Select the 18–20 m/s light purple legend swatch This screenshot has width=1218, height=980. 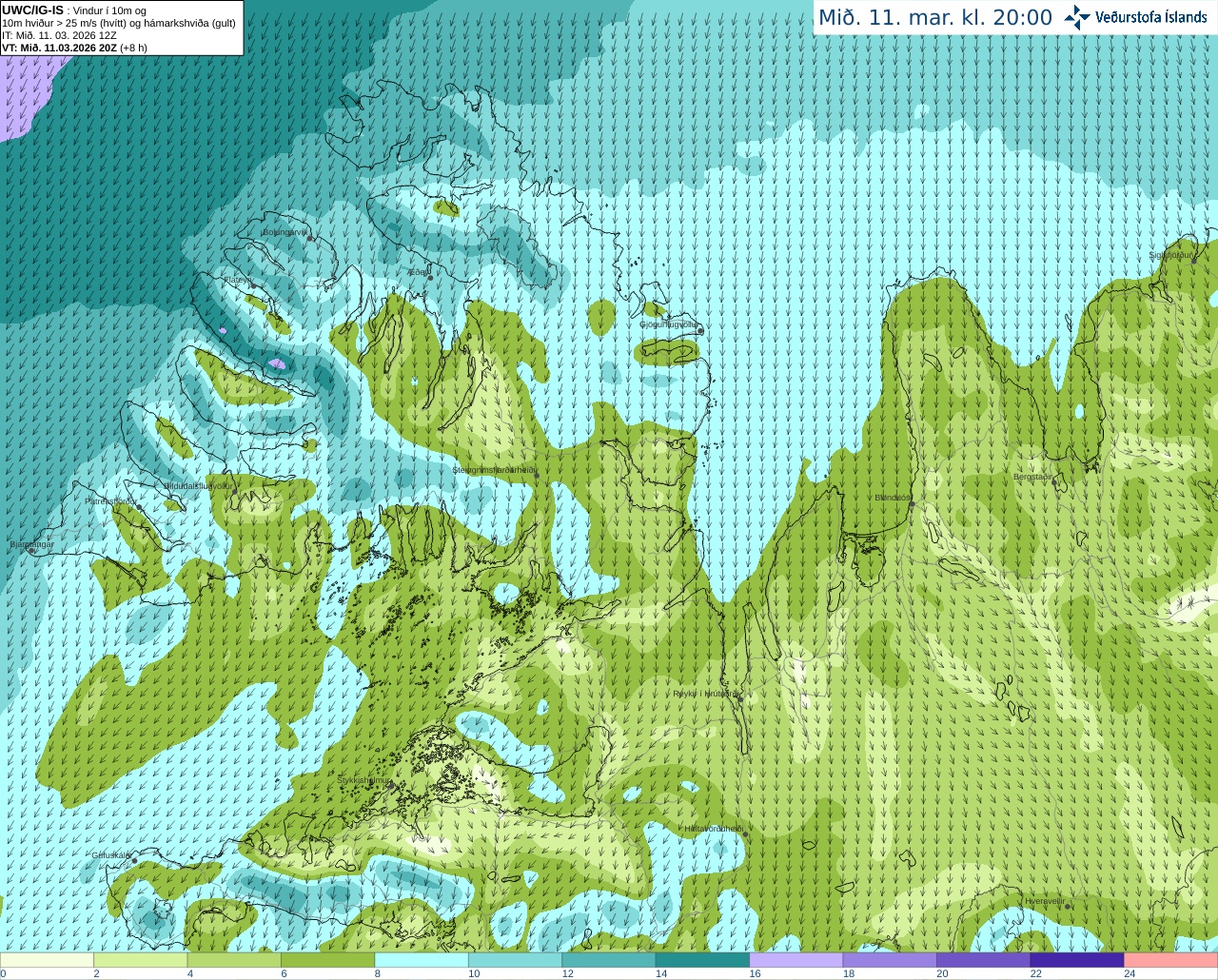tap(891, 960)
